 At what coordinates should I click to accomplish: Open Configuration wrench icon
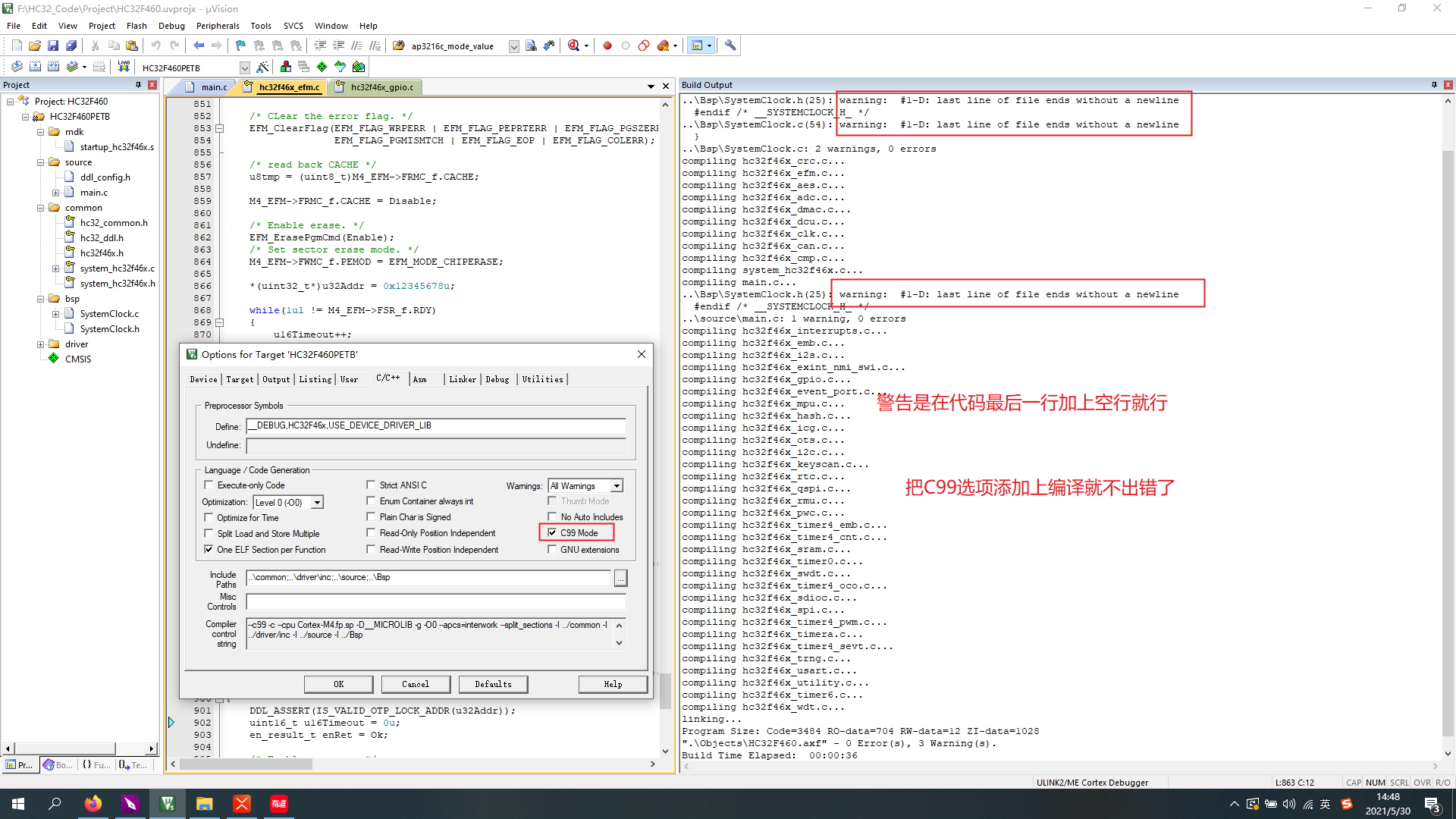pos(730,45)
